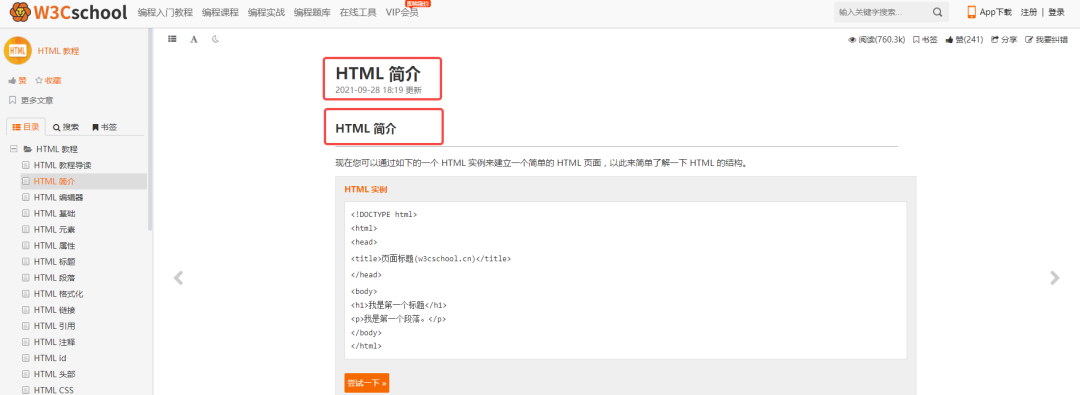Open 编程实战 menu
Viewport: 1080px width, 395px height.
coord(266,12)
